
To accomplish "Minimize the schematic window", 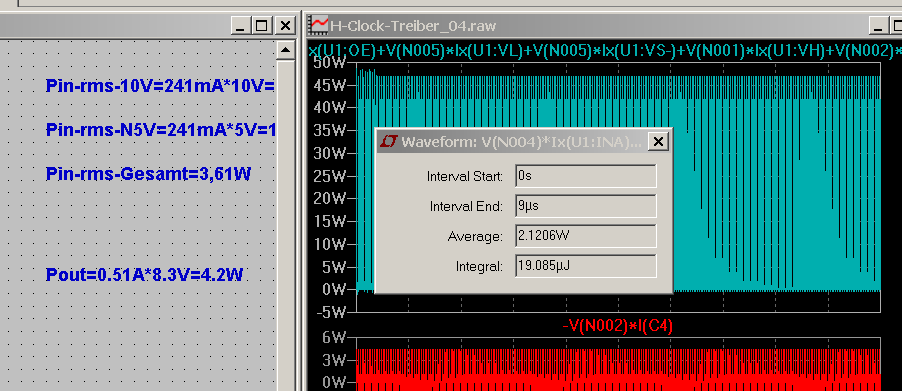I will [240, 25].
